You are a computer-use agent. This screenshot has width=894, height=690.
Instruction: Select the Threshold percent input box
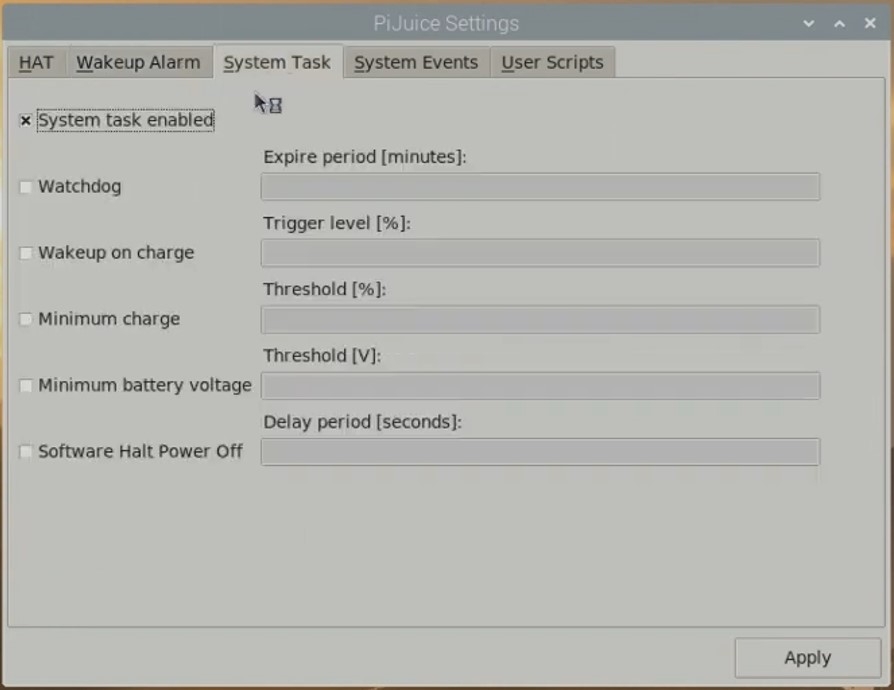point(540,319)
